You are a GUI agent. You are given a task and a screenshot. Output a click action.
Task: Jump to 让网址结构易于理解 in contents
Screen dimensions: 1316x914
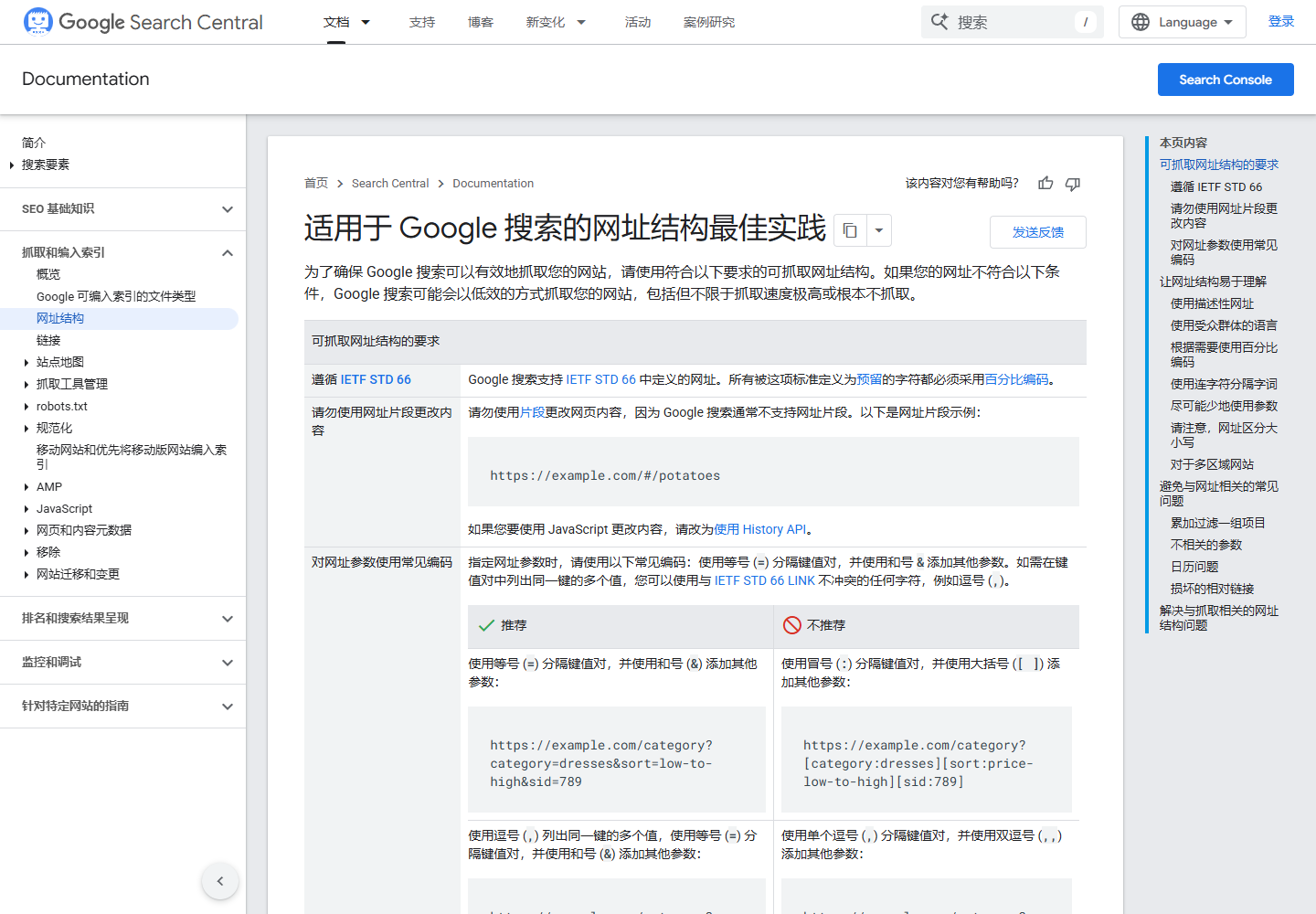point(1213,282)
